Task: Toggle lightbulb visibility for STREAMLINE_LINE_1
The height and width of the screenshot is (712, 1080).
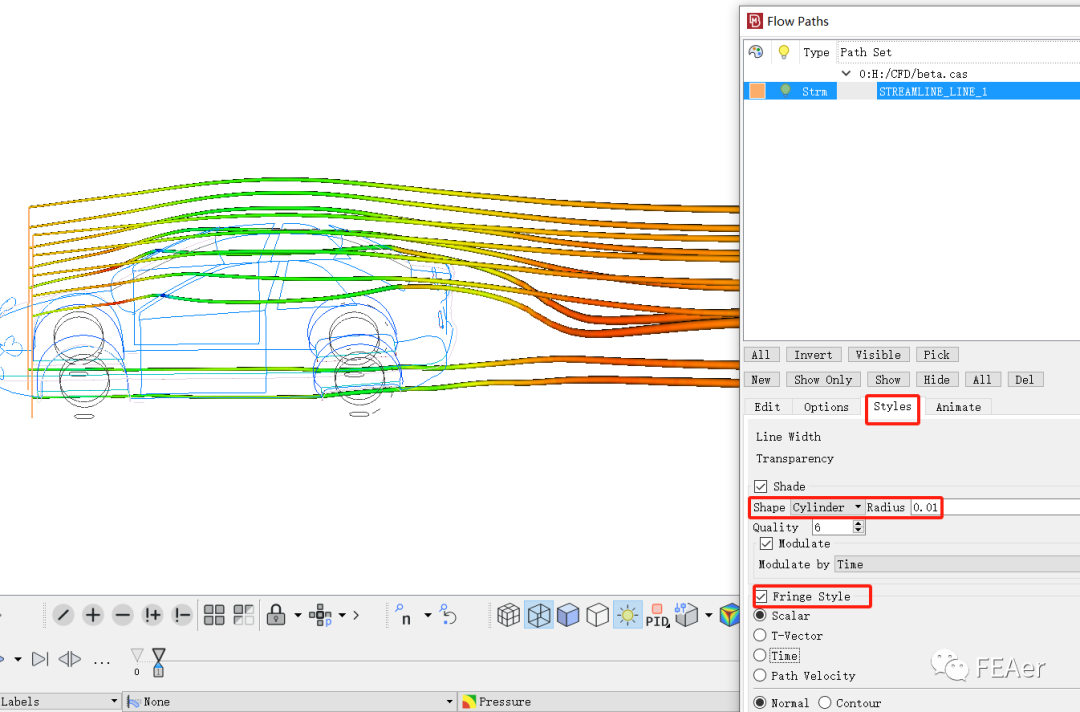Action: click(x=785, y=90)
